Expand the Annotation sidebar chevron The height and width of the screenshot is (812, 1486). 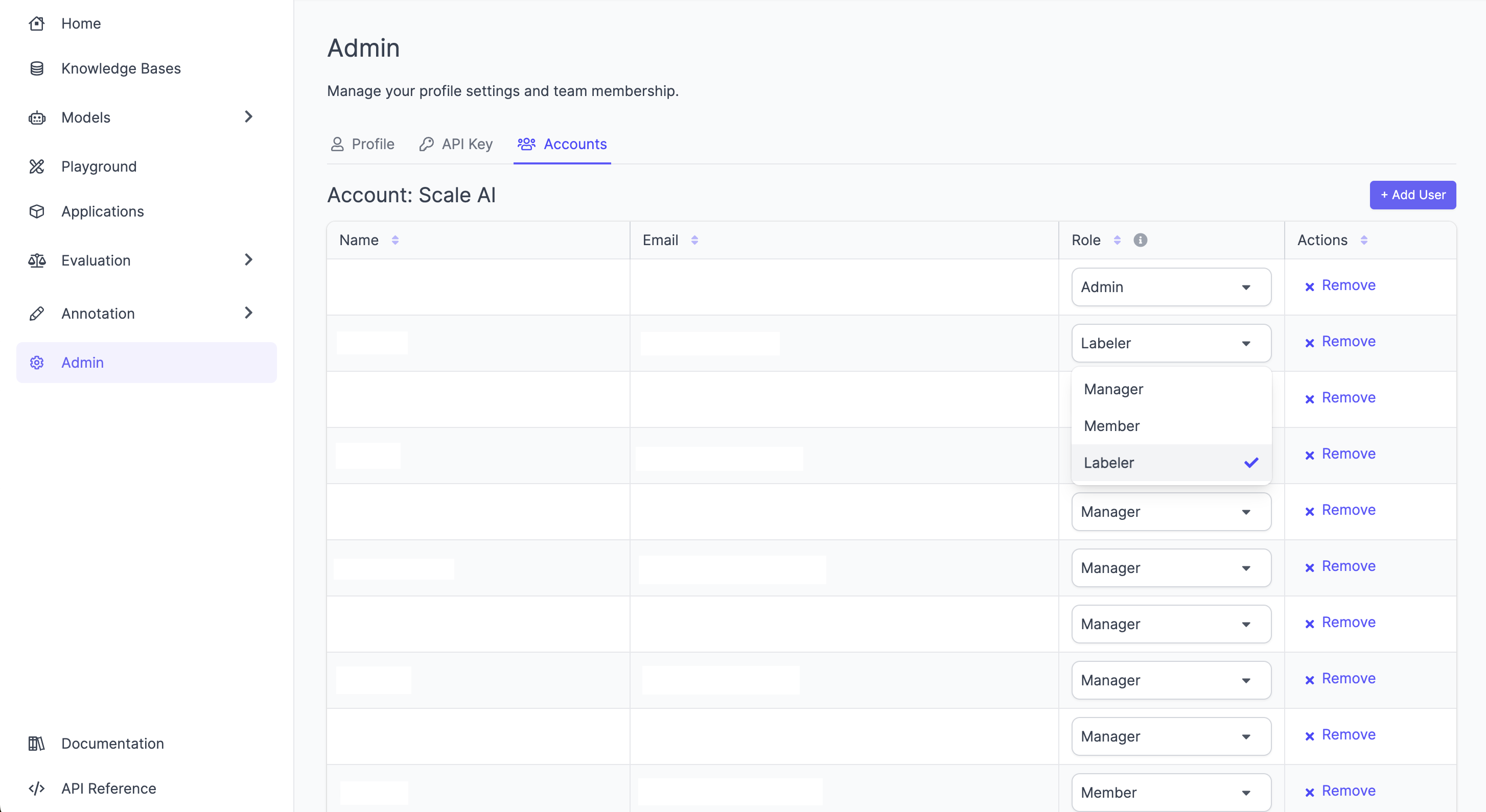coord(249,313)
